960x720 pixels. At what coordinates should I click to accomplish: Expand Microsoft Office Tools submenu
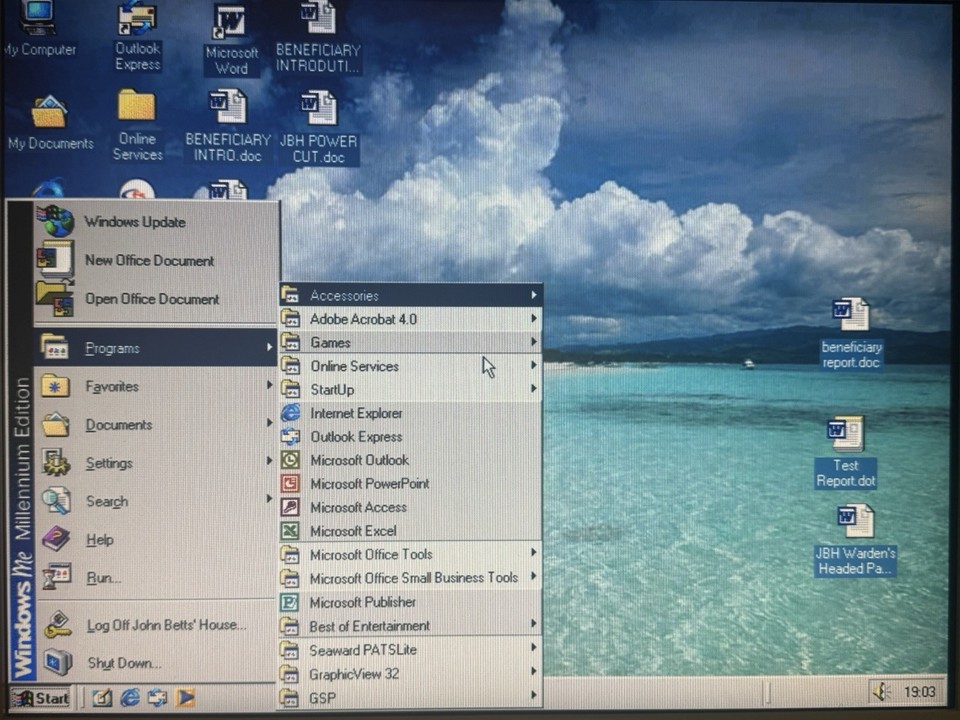pos(371,554)
